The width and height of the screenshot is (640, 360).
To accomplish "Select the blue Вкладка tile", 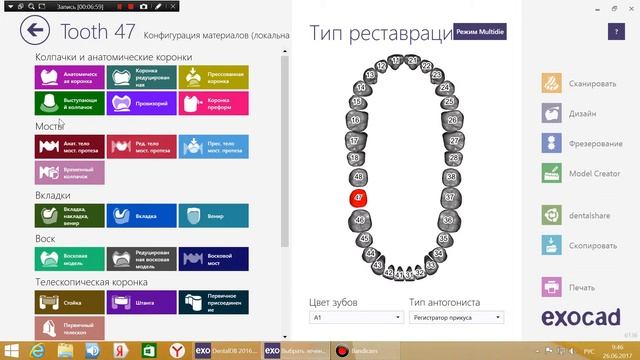I will (x=142, y=216).
